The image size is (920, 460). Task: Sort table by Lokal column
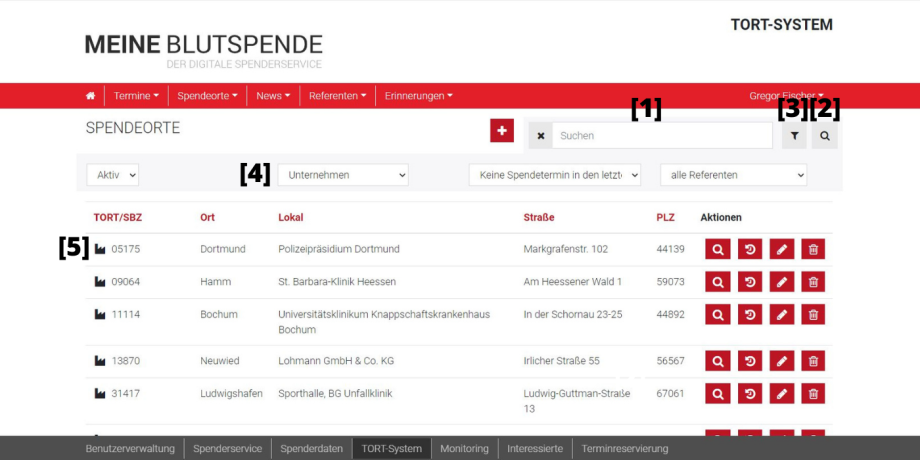pos(290,218)
